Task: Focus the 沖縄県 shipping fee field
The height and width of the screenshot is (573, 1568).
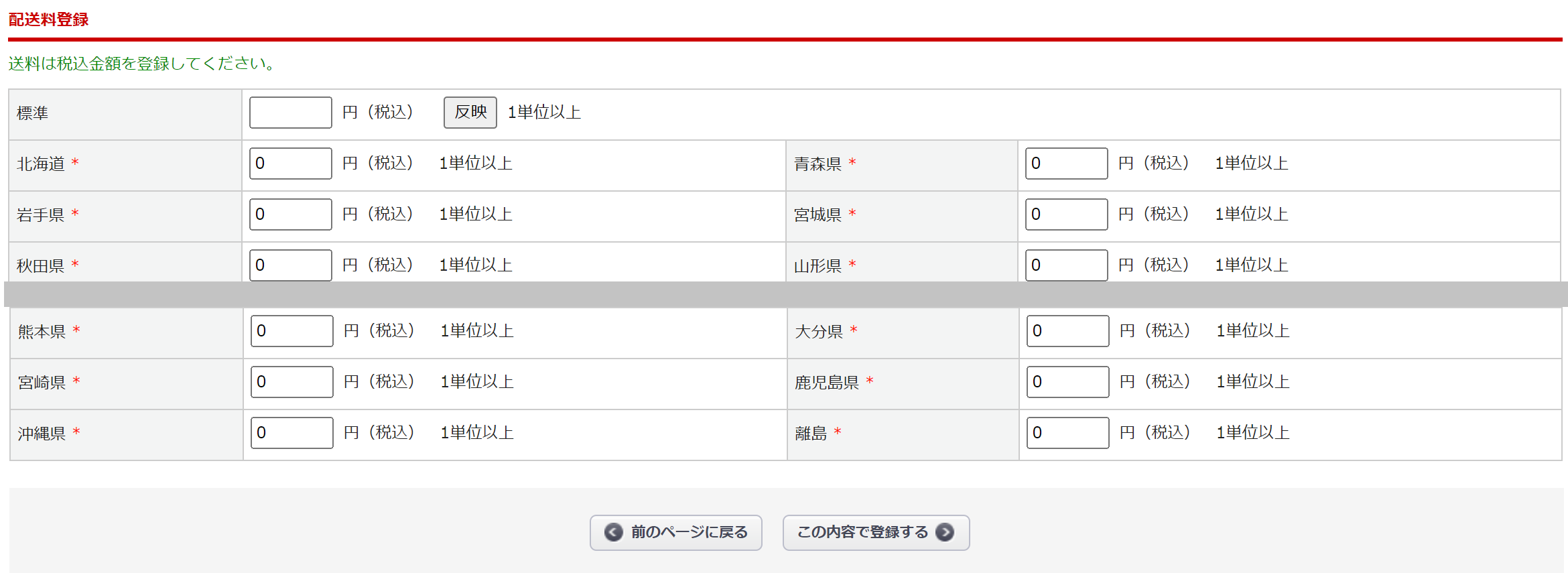Action: click(291, 432)
